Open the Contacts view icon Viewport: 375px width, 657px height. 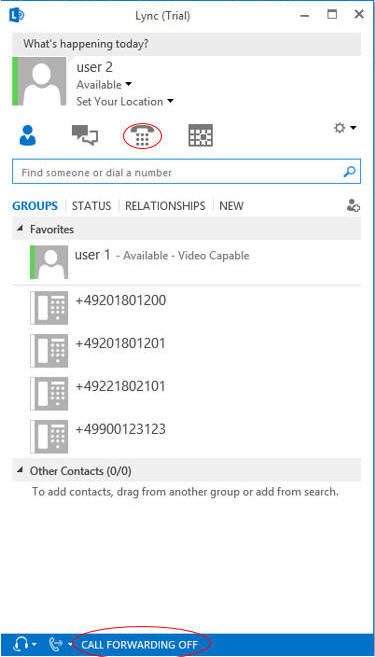[x=28, y=135]
